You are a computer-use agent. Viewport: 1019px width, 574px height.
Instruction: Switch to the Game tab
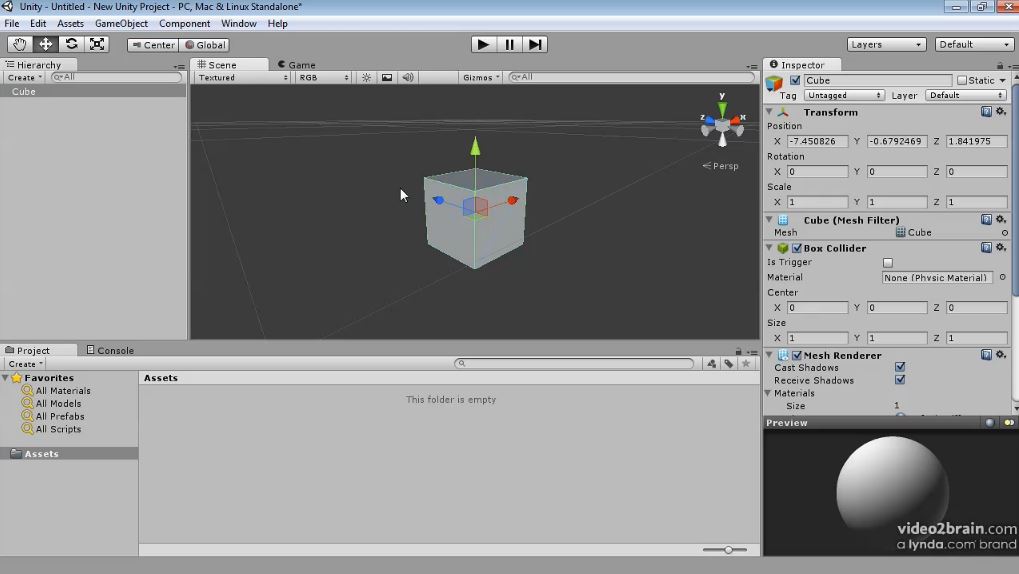coord(296,65)
